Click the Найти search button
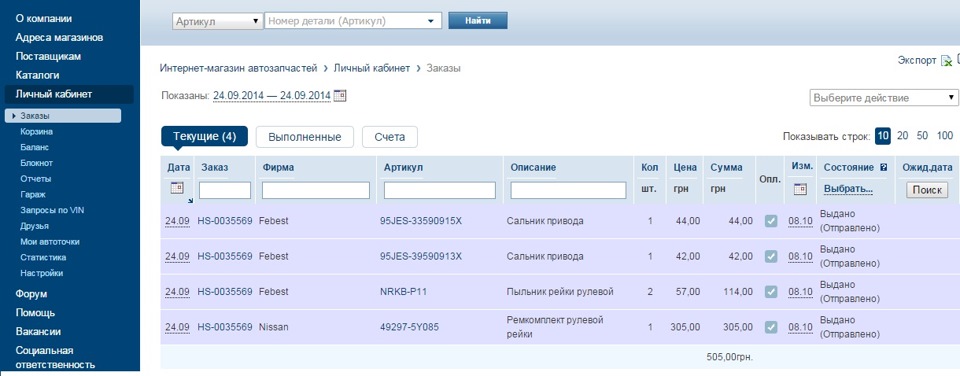Viewport: 960px width, 376px height. (x=478, y=21)
